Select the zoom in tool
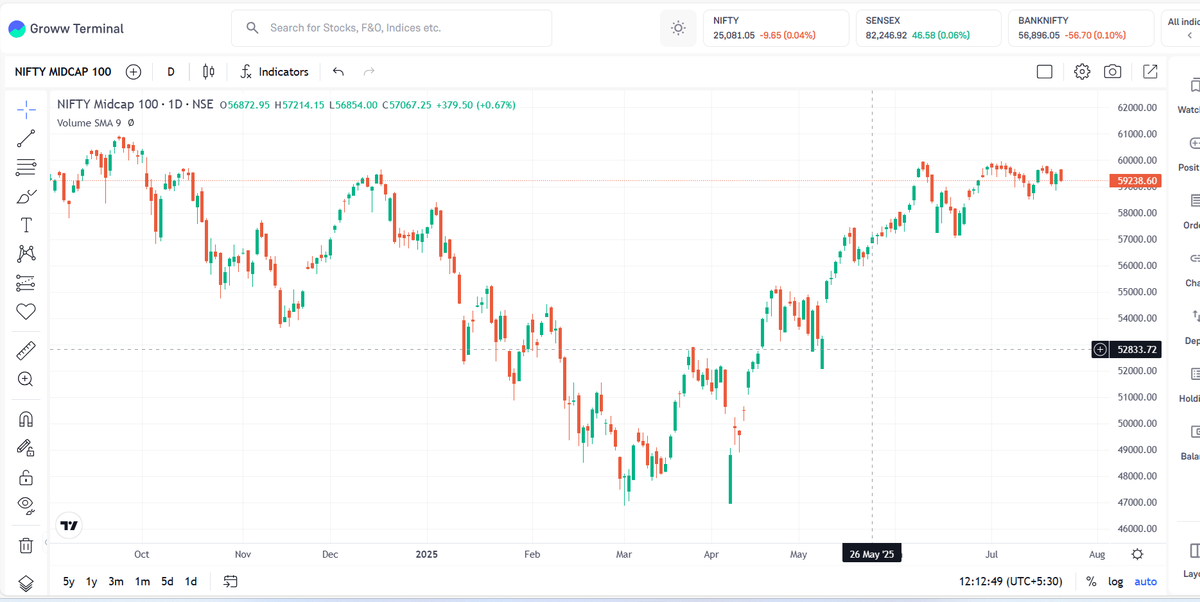The width and height of the screenshot is (1200, 602). [26, 379]
